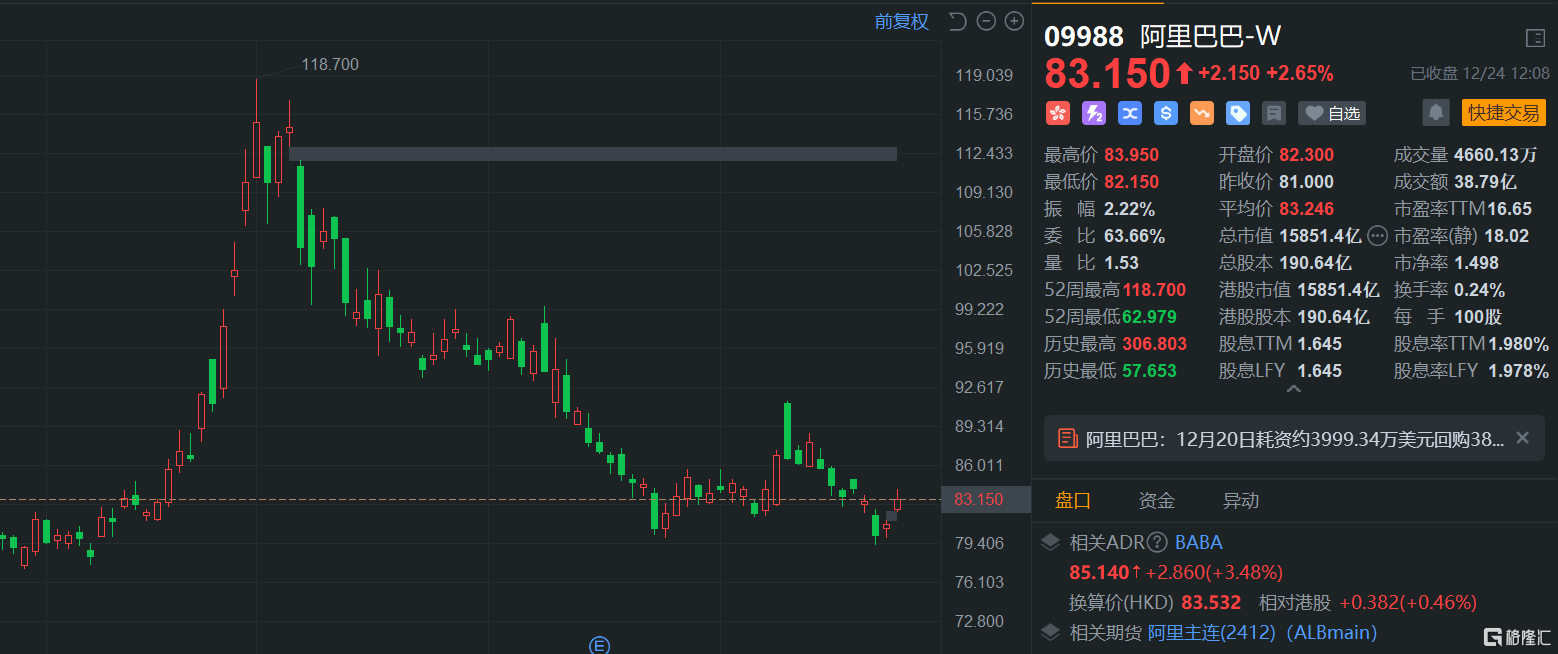Click the 换手率 0.24% value
The image size is (1558, 654).
(1479, 290)
